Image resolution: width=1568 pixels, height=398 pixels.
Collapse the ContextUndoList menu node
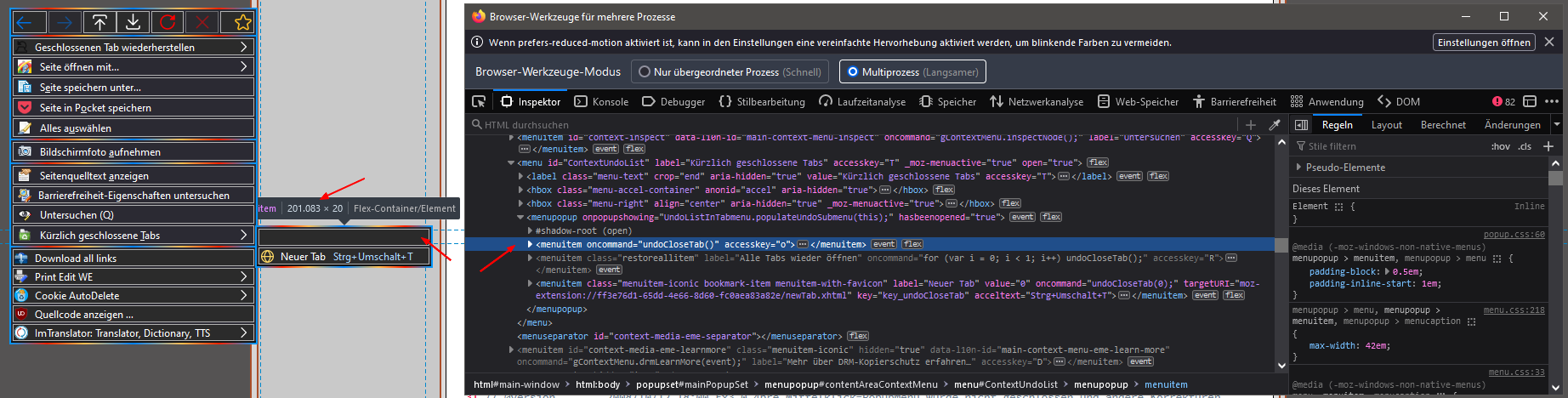coord(511,162)
